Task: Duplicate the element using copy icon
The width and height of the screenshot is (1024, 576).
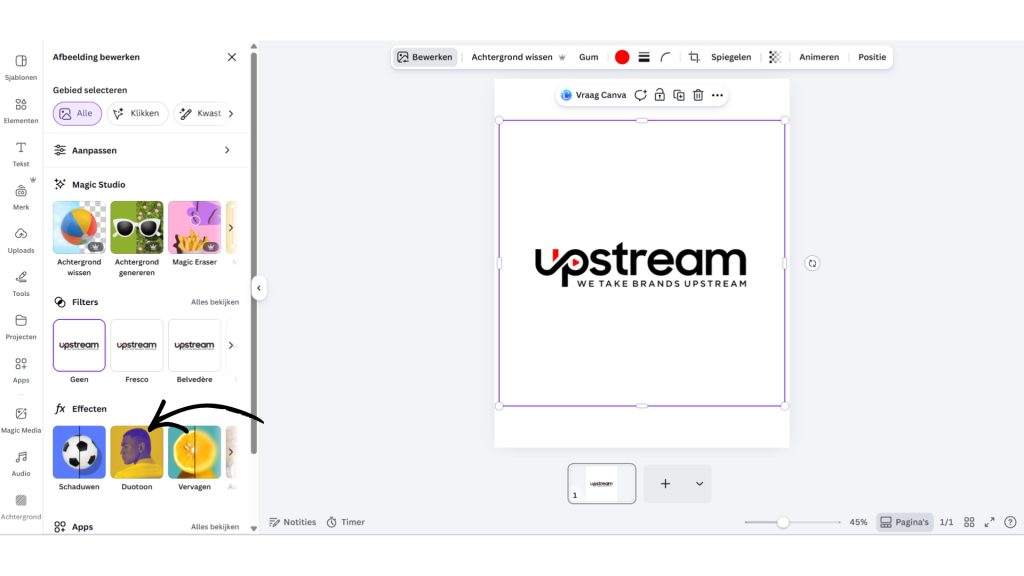Action: click(x=679, y=95)
